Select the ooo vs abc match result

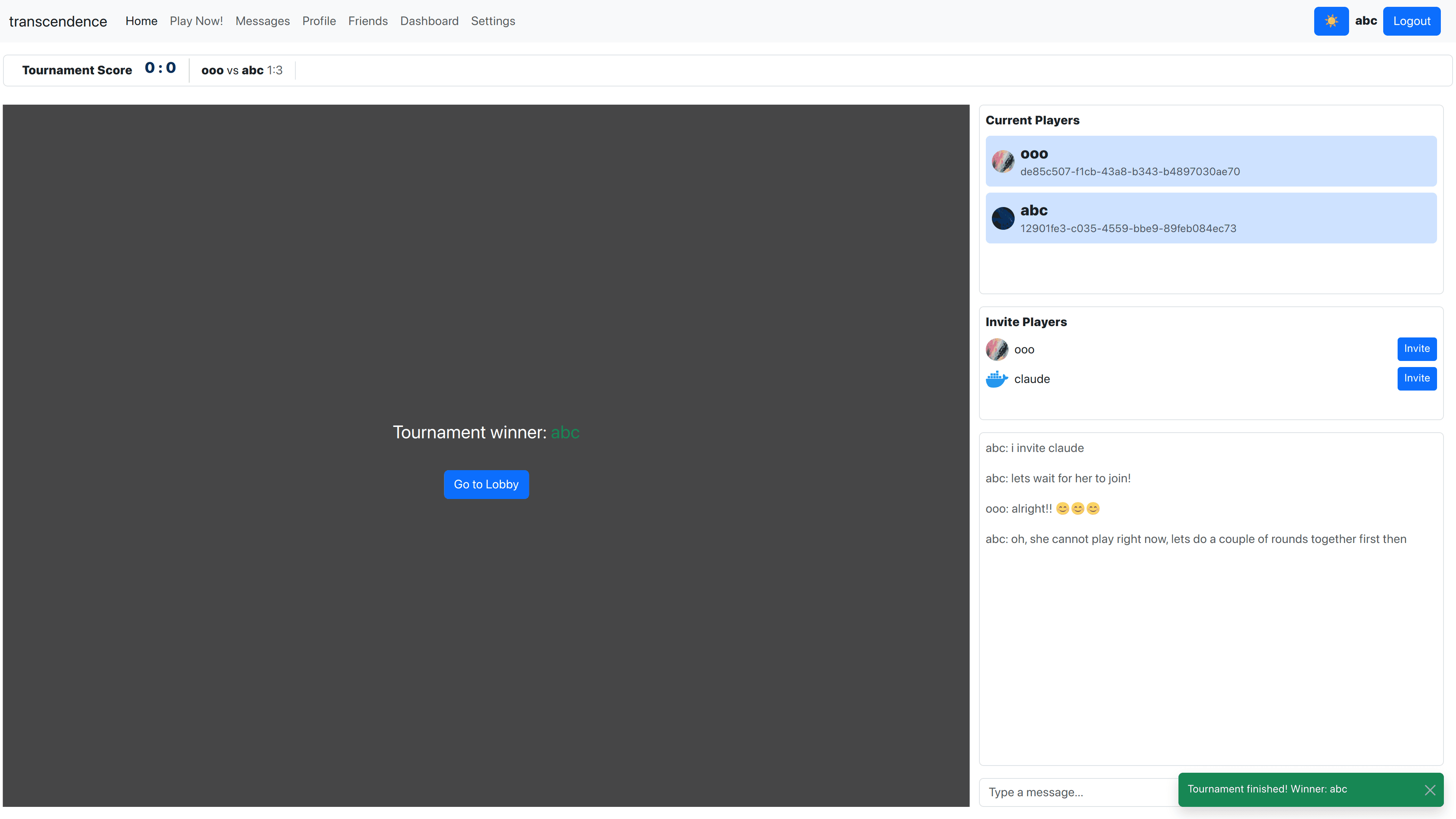coord(242,71)
